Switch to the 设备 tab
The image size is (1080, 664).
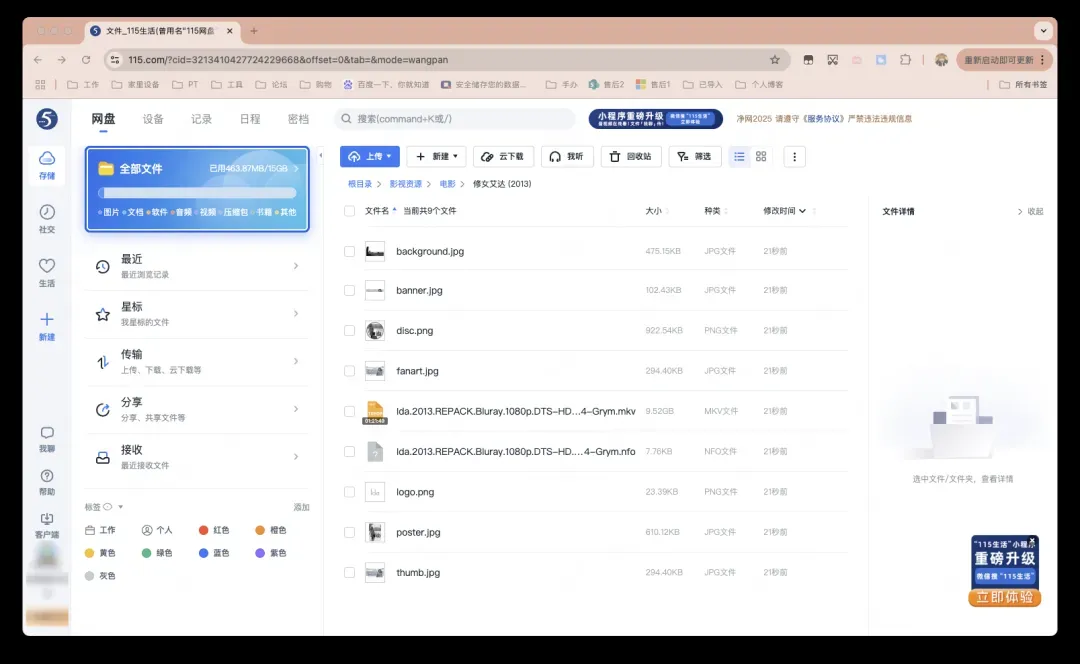pos(153,119)
